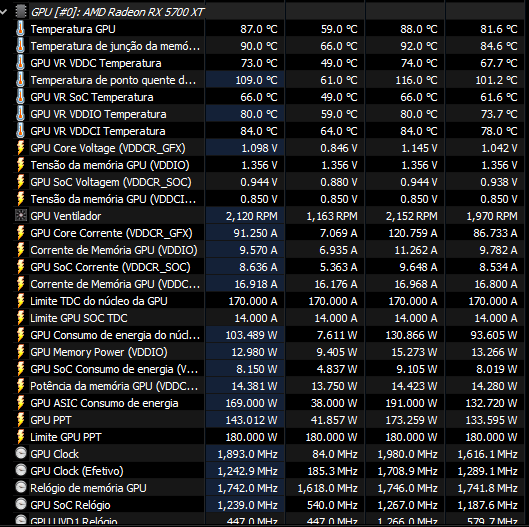Viewport: 529px width, 527px height.
Task: Click the lightning bolt icon beside GPU Core Voltage
Action: (21, 148)
